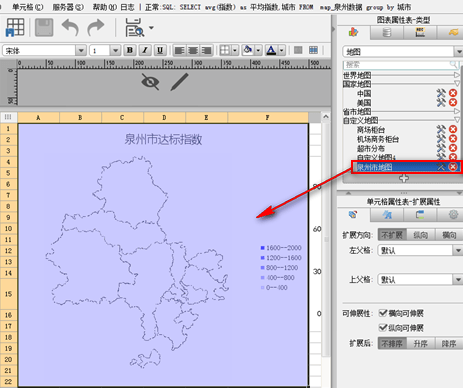463x388 pixels.
Task: Toggle 纵向可伸展 checkbox
Action: click(383, 328)
